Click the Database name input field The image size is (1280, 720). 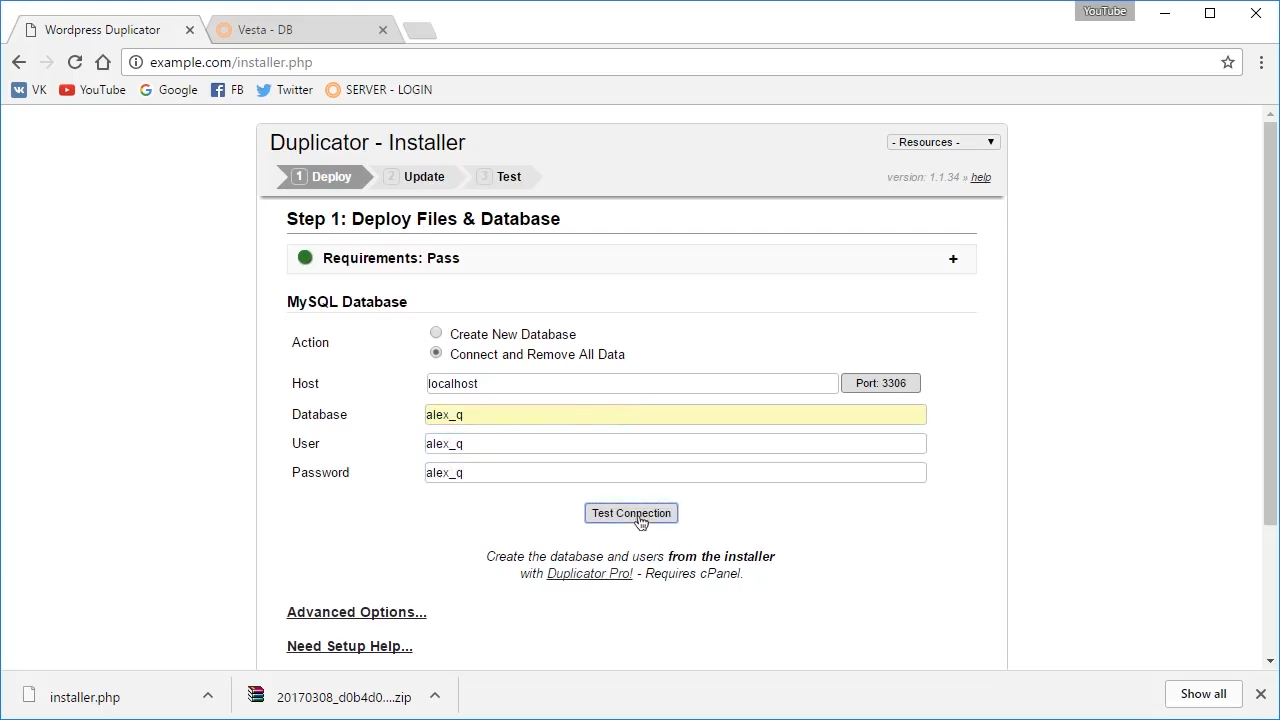pyautogui.click(x=675, y=414)
